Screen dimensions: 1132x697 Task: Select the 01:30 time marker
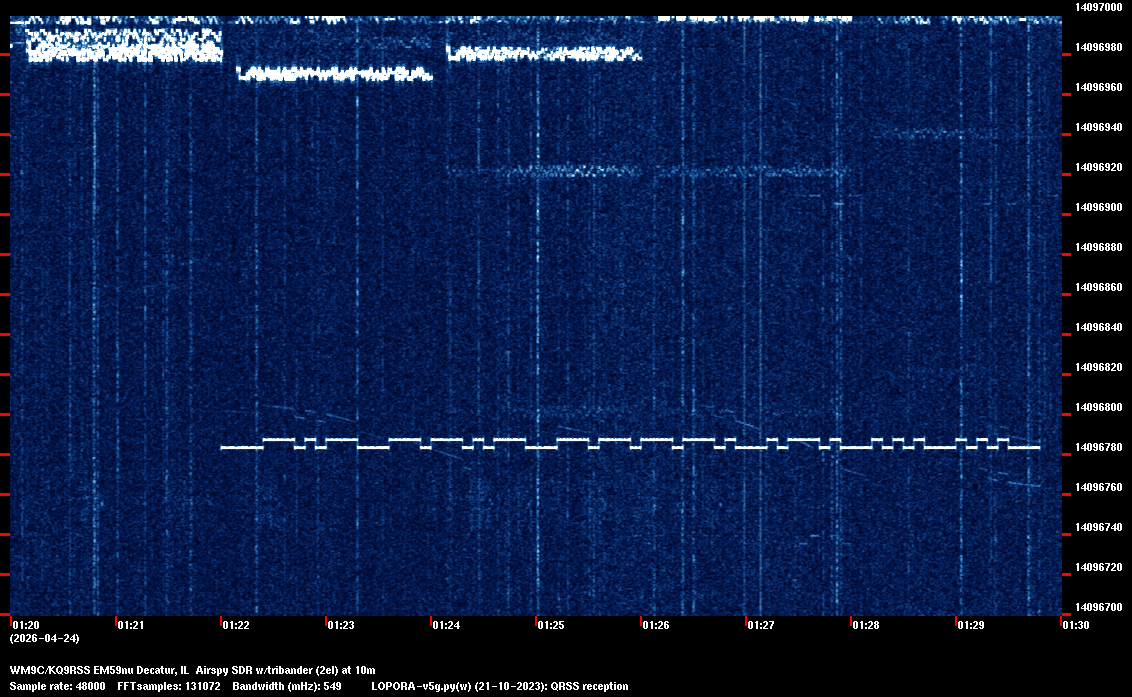pos(1076,625)
